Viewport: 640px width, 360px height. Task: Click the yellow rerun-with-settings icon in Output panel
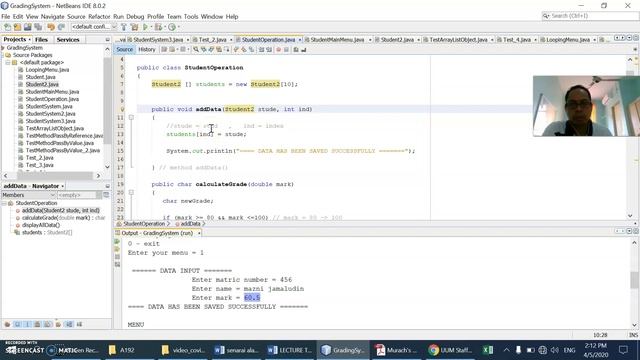(118, 249)
